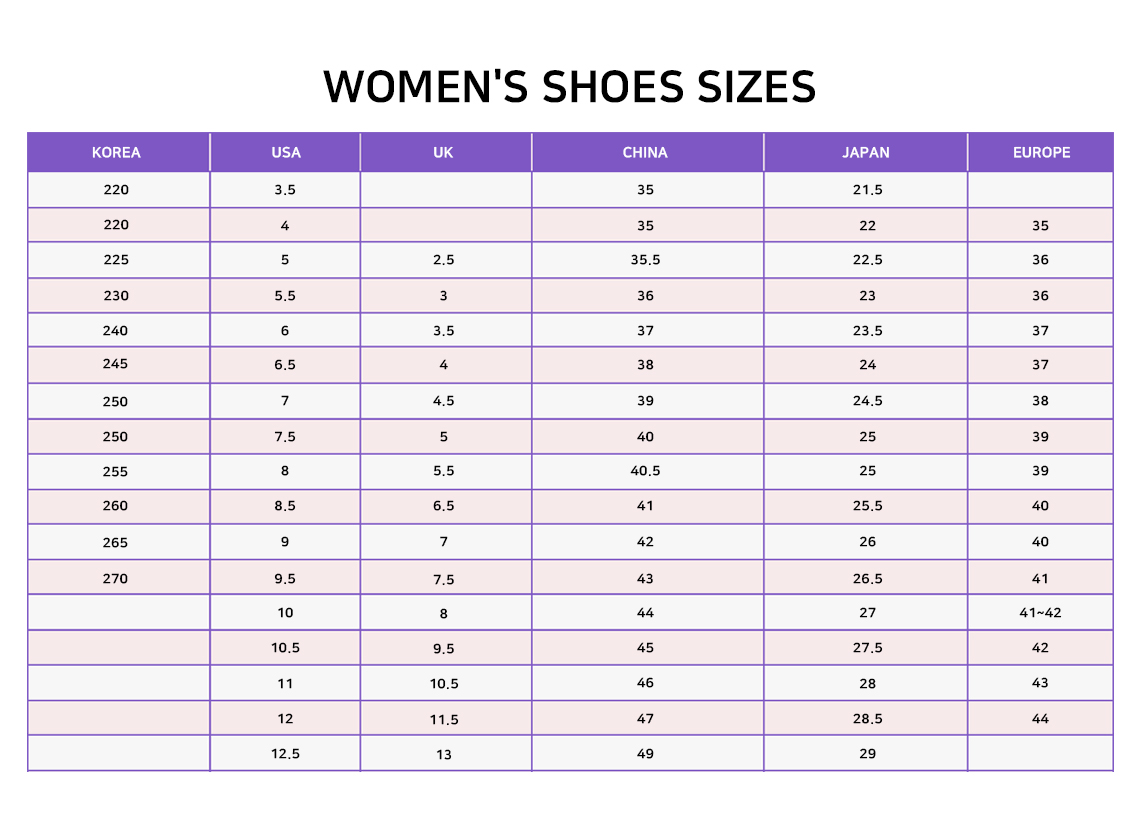Viewport: 1140px width, 818px height.
Task: Select the CHINA column header
Action: coord(647,152)
